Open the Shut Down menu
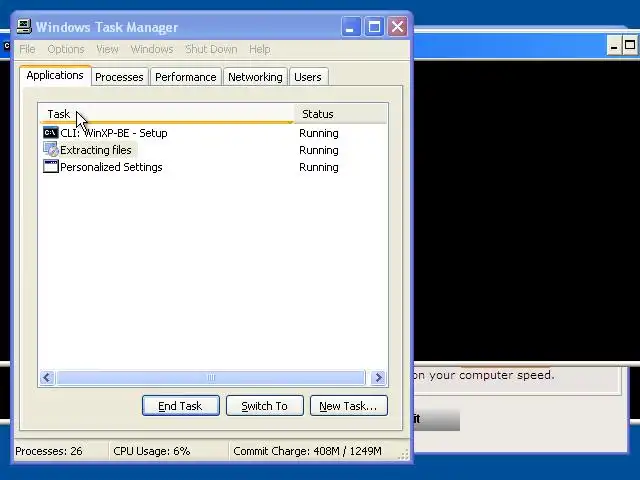The width and height of the screenshot is (640, 480). click(x=211, y=49)
